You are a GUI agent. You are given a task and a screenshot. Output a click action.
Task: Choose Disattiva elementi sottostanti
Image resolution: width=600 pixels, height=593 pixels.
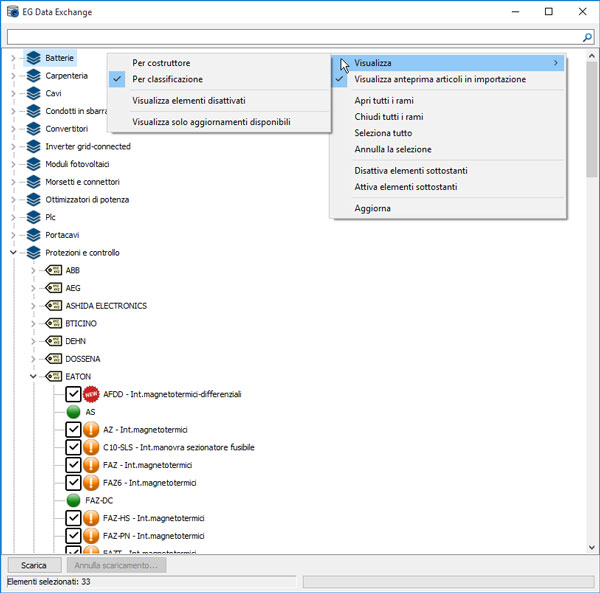[x=448, y=171]
